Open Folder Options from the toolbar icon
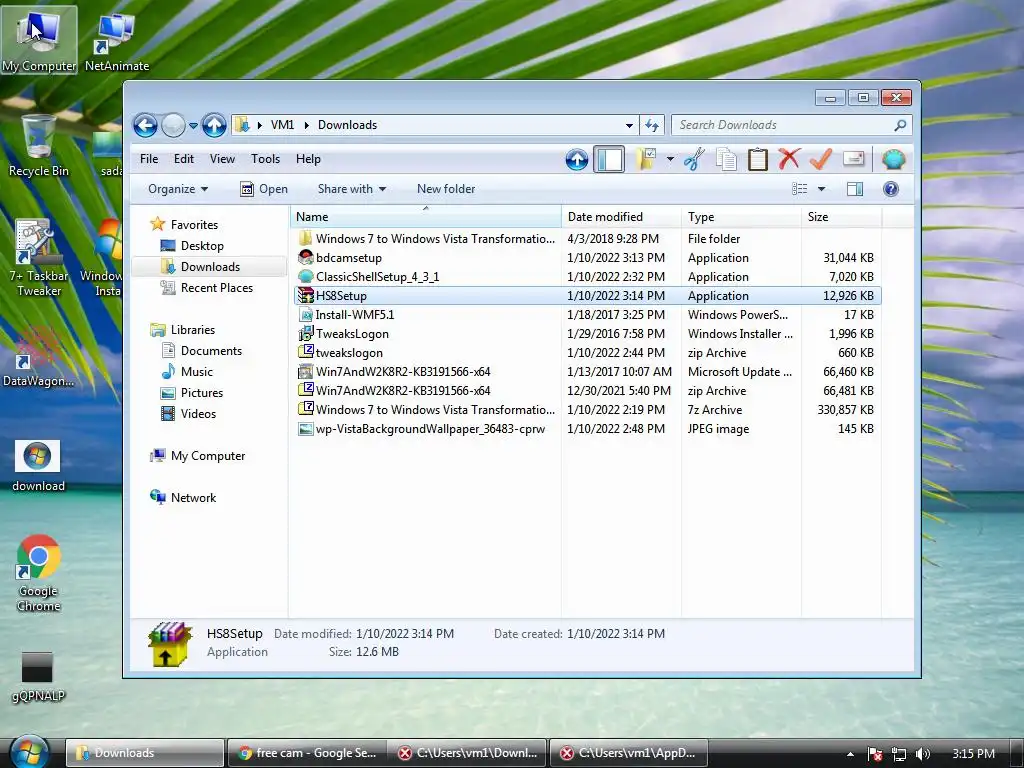 646,159
